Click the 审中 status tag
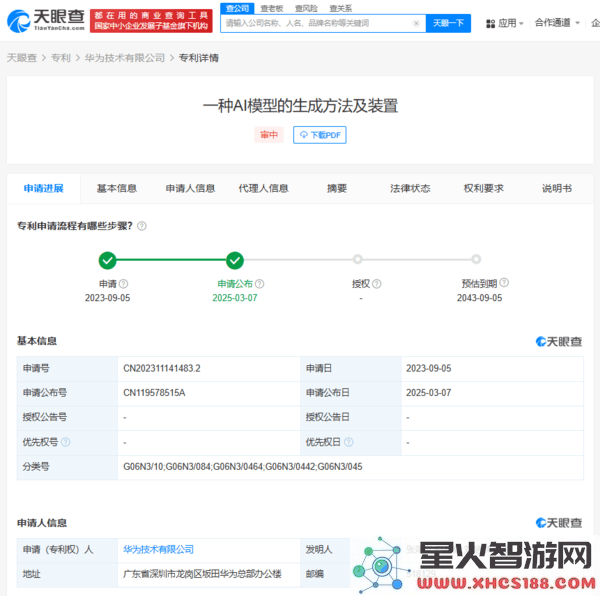 [x=269, y=135]
